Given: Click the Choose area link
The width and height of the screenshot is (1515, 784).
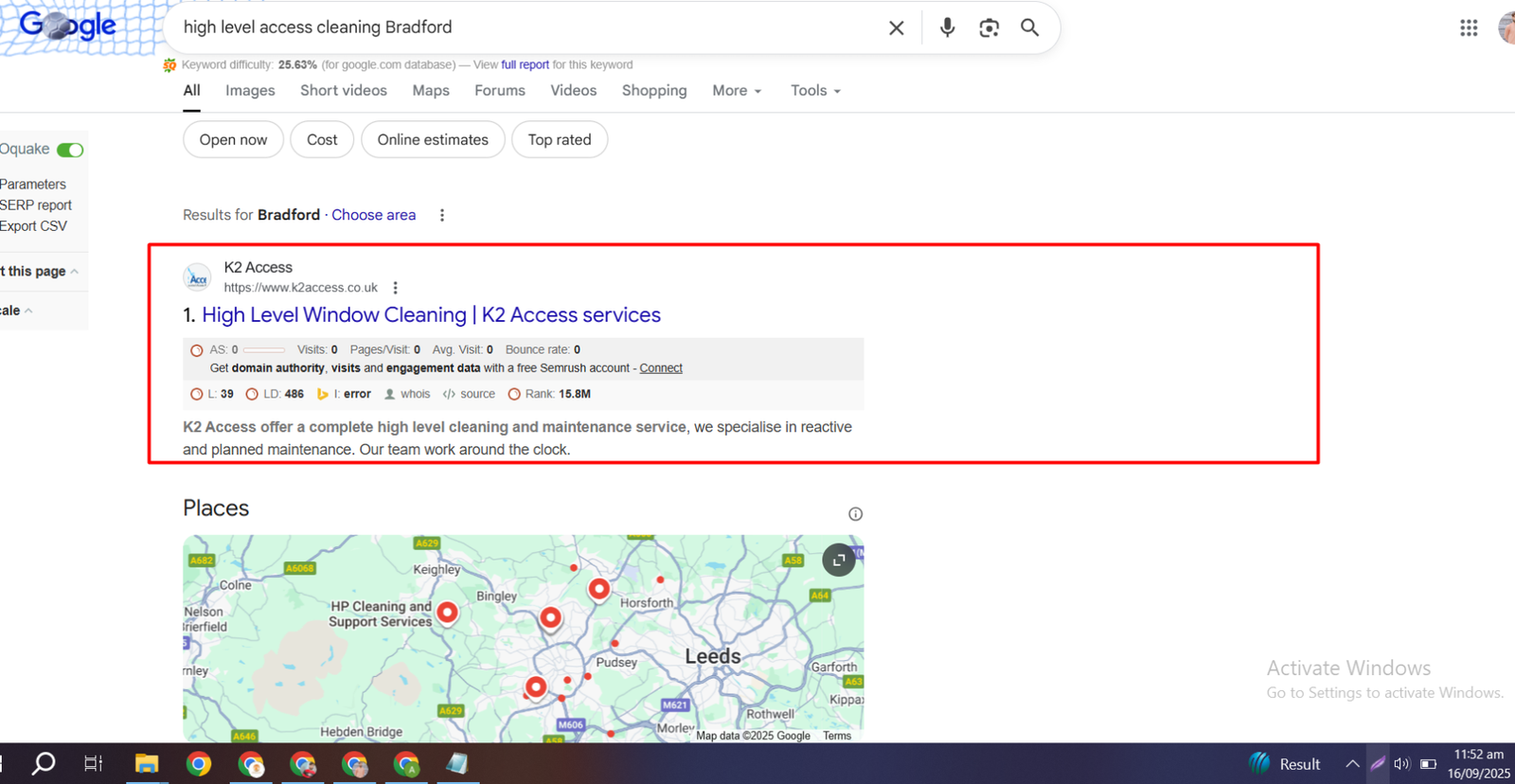Looking at the screenshot, I should coord(373,215).
